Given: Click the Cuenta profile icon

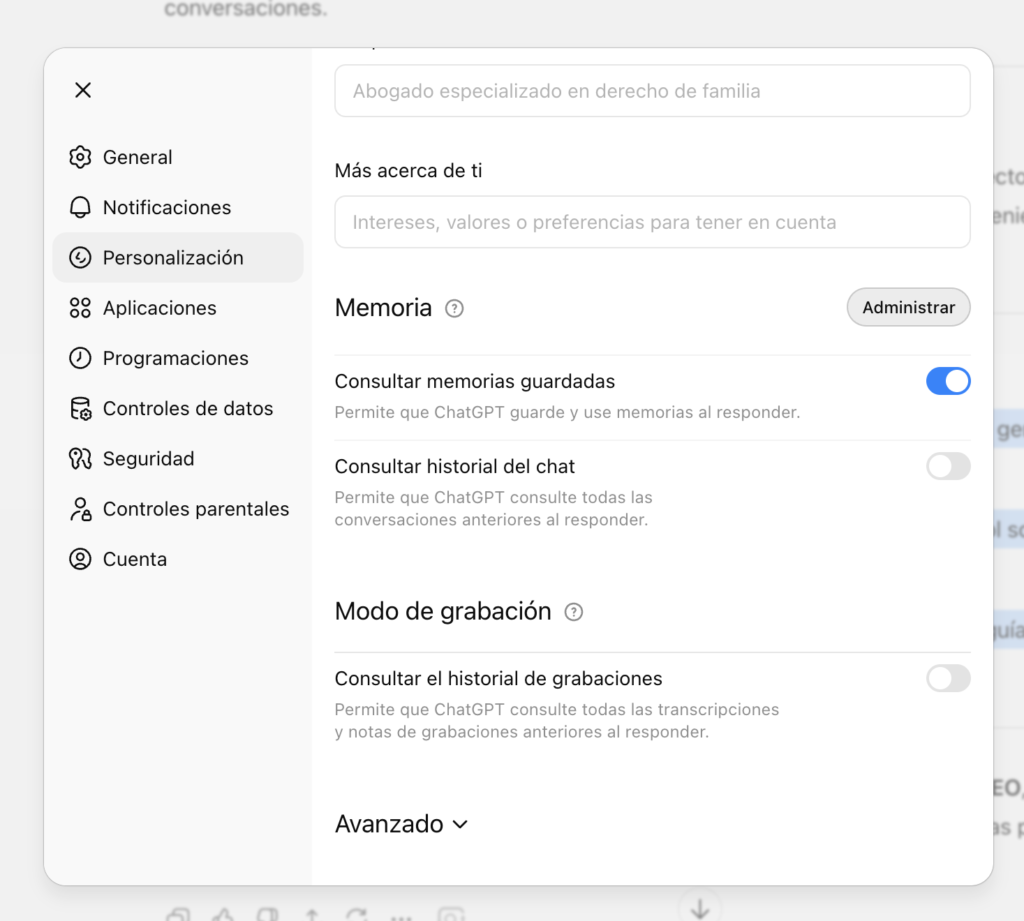Looking at the screenshot, I should click(80, 559).
